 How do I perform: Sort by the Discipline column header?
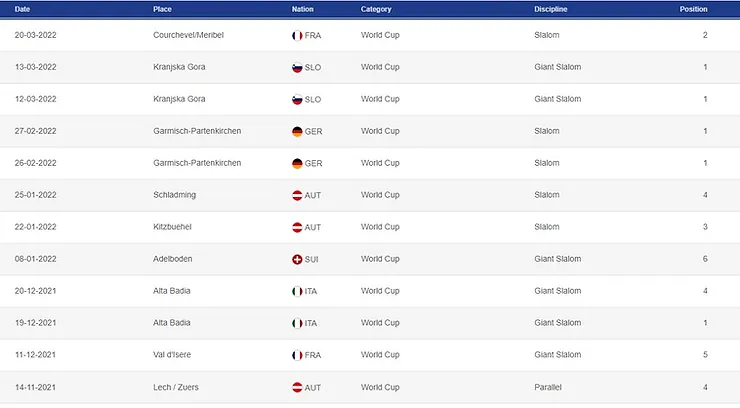551,9
